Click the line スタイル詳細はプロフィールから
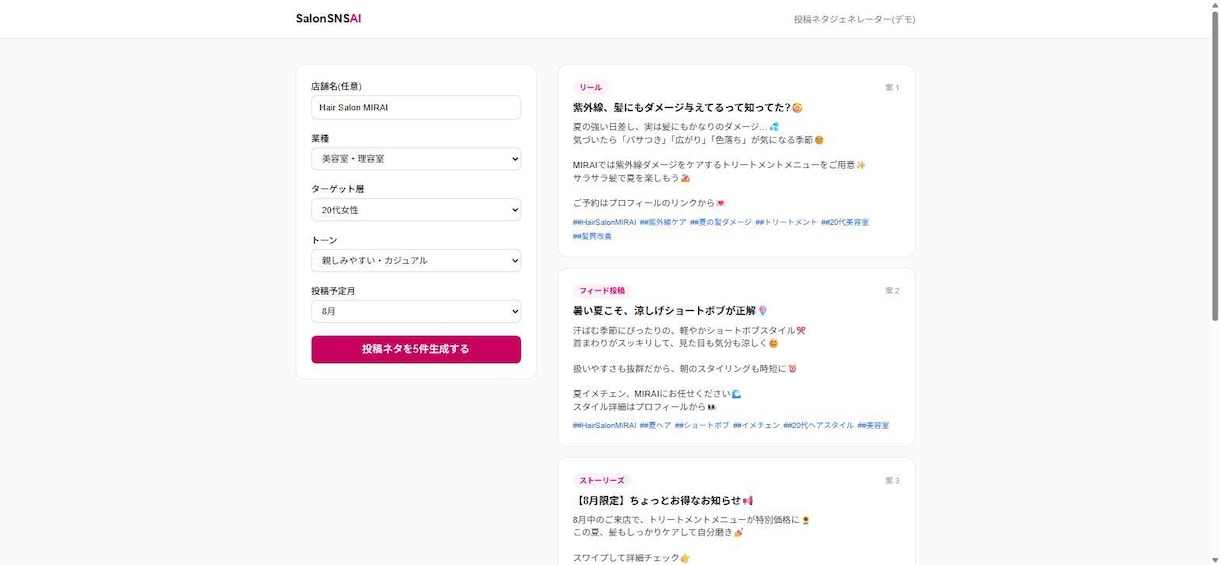This screenshot has width=1220, height=565. tap(645, 407)
